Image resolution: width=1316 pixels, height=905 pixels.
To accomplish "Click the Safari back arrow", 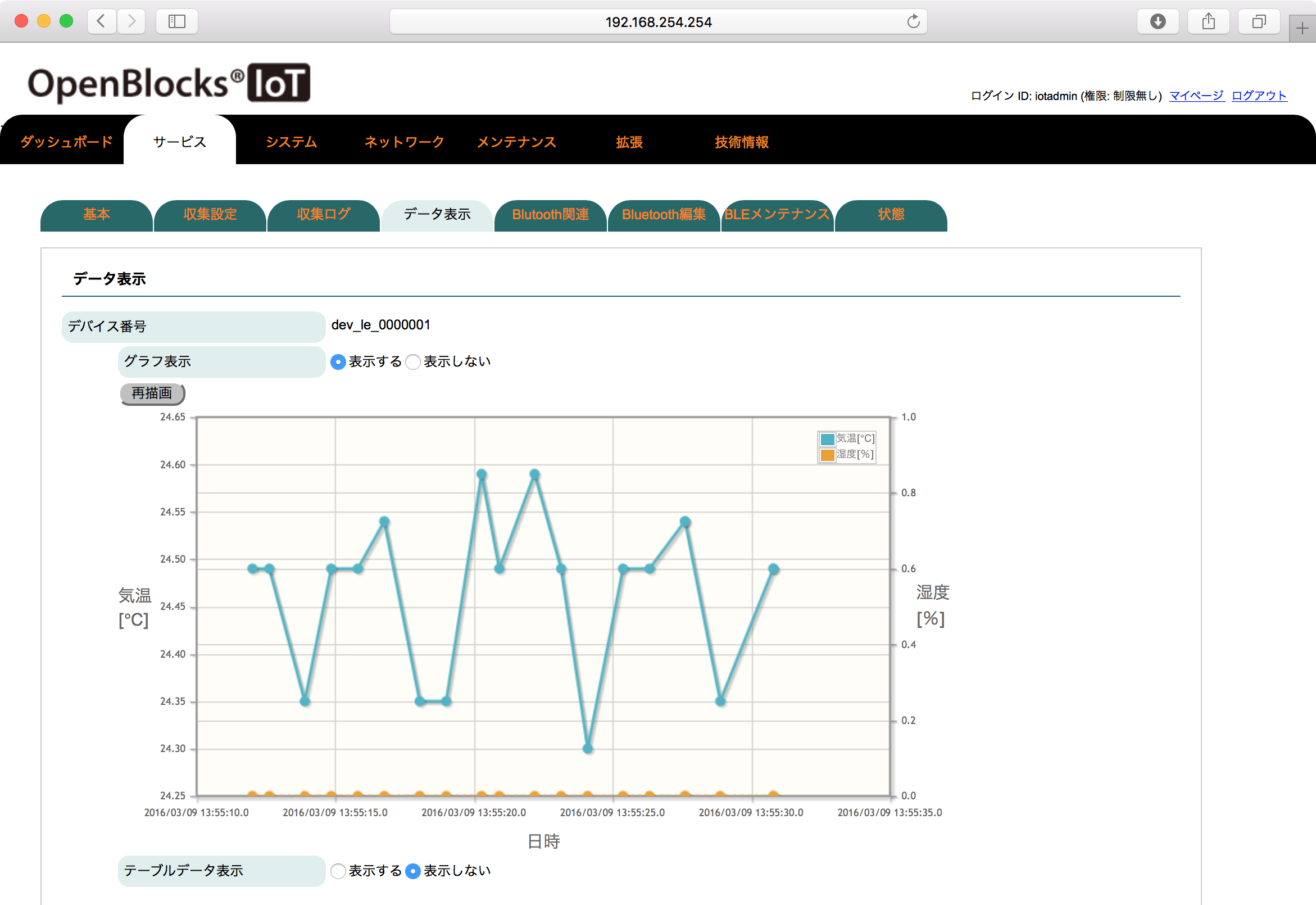I will coord(102,21).
